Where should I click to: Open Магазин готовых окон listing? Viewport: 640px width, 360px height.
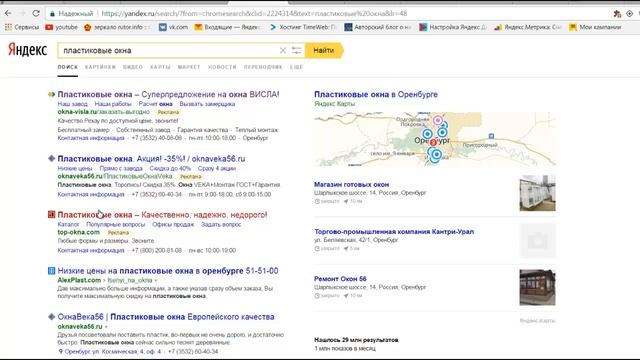coord(351,184)
